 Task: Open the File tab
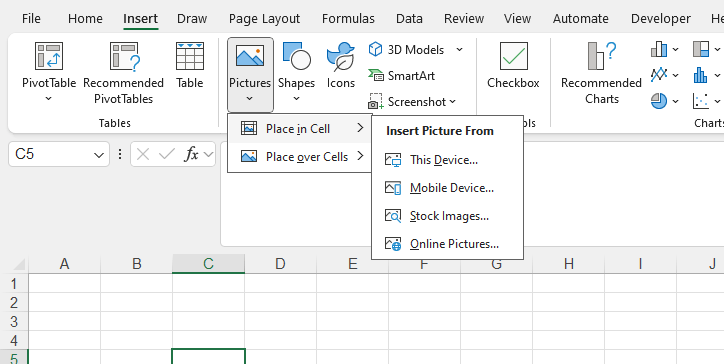tap(31, 18)
